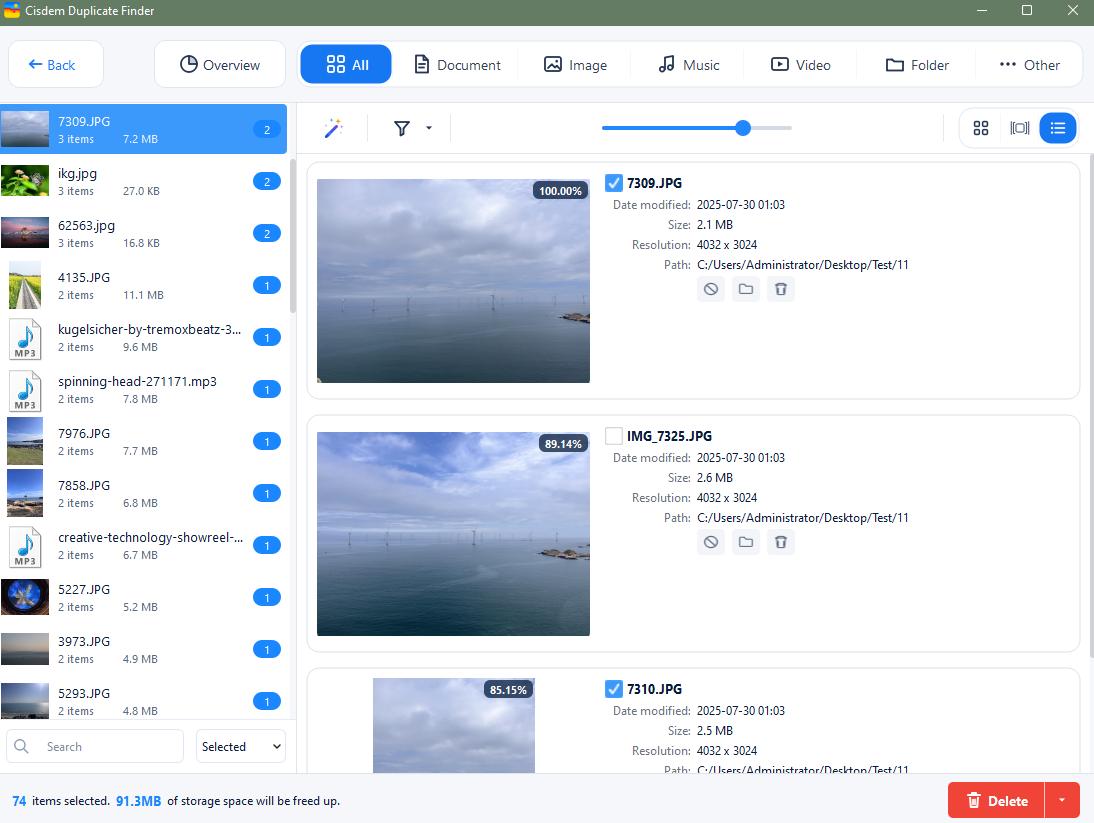Select the All tab
Image resolution: width=1094 pixels, height=823 pixels.
[346, 64]
